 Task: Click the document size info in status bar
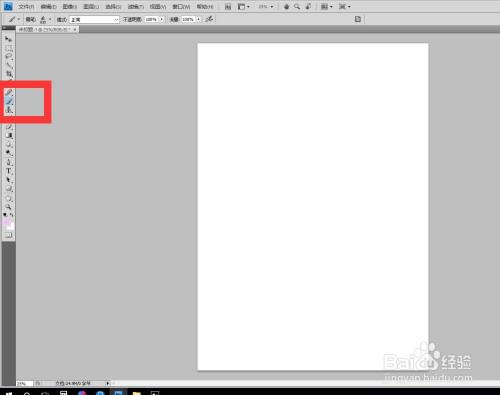pos(73,384)
